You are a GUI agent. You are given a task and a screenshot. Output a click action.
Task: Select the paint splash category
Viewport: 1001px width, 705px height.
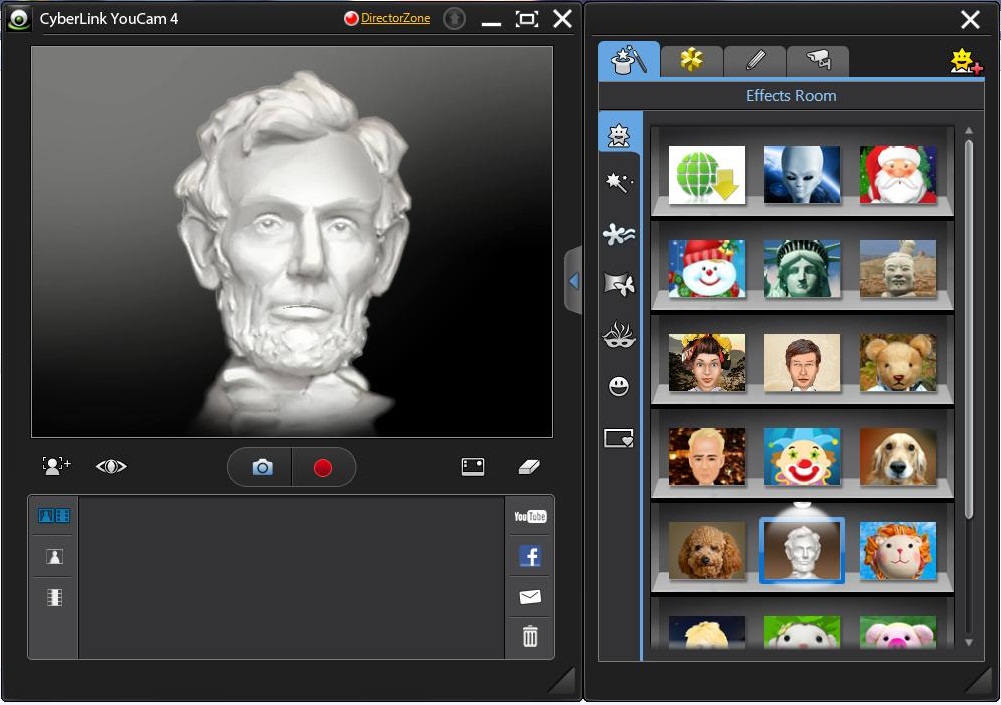coord(619,234)
